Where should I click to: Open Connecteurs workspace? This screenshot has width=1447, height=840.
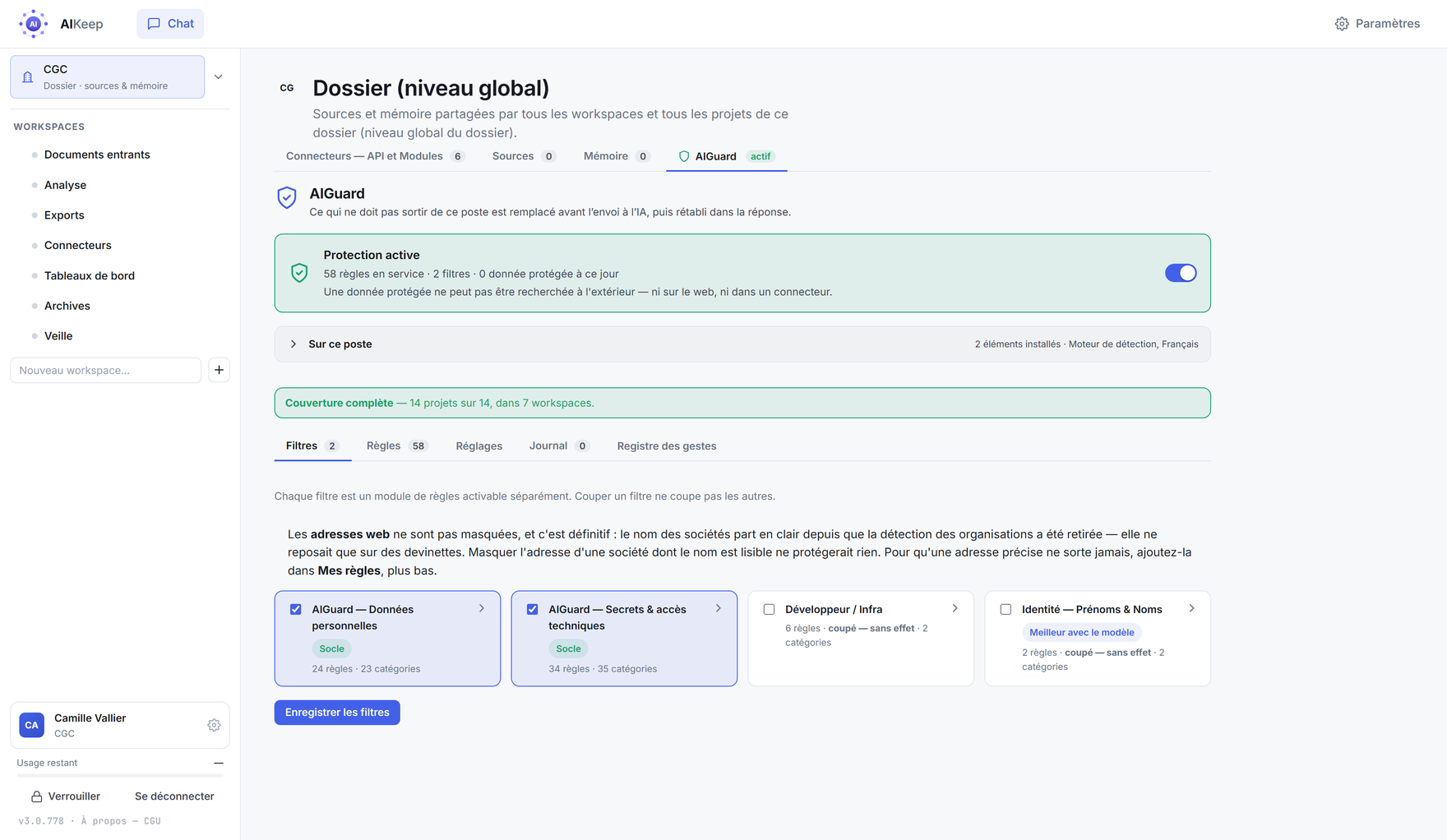[x=77, y=246]
